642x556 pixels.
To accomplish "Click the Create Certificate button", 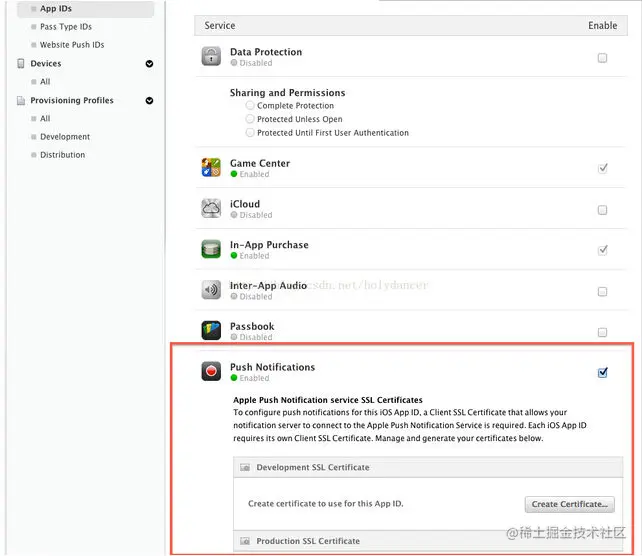I will point(569,504).
